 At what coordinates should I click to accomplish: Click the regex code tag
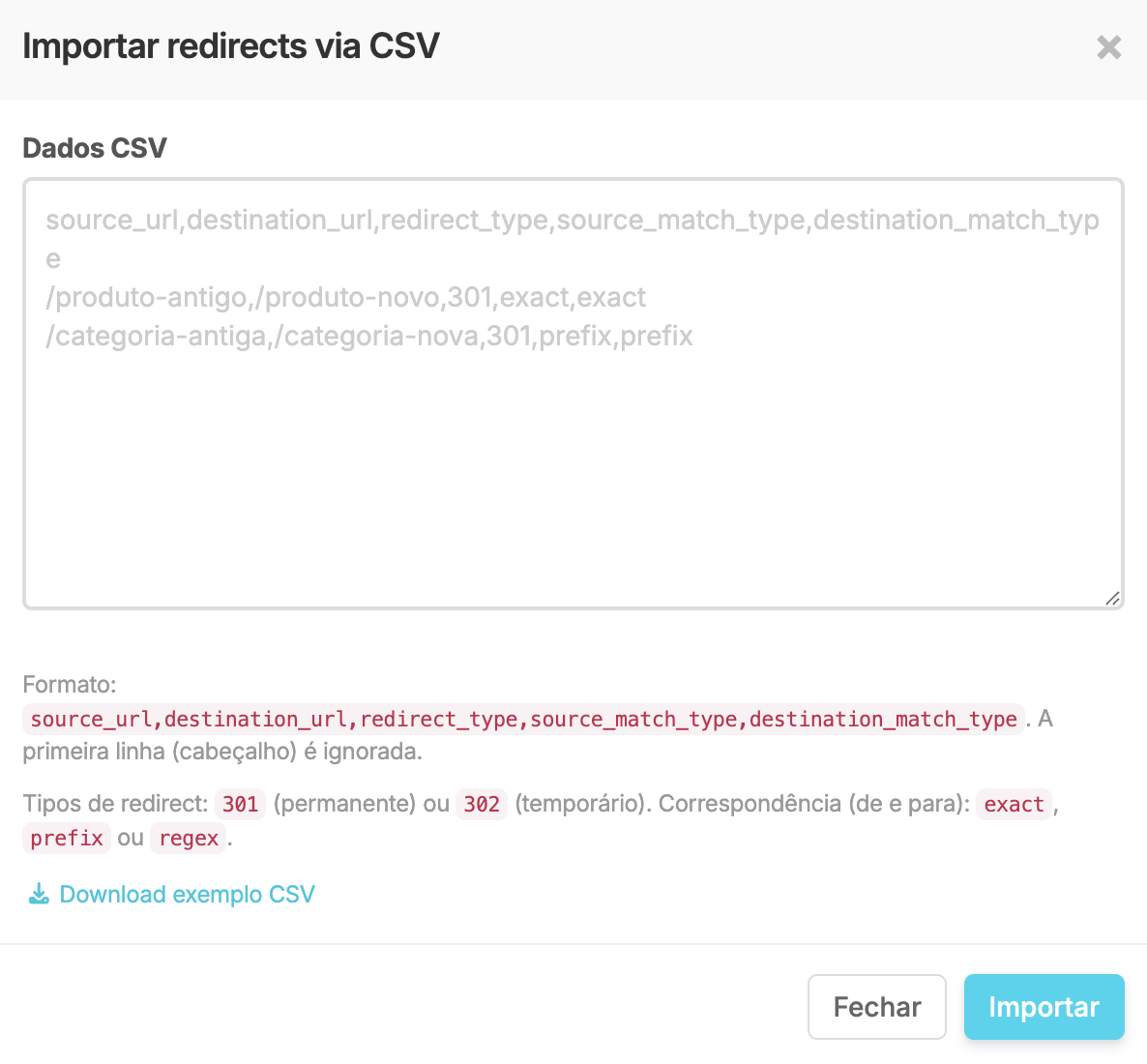[x=189, y=838]
